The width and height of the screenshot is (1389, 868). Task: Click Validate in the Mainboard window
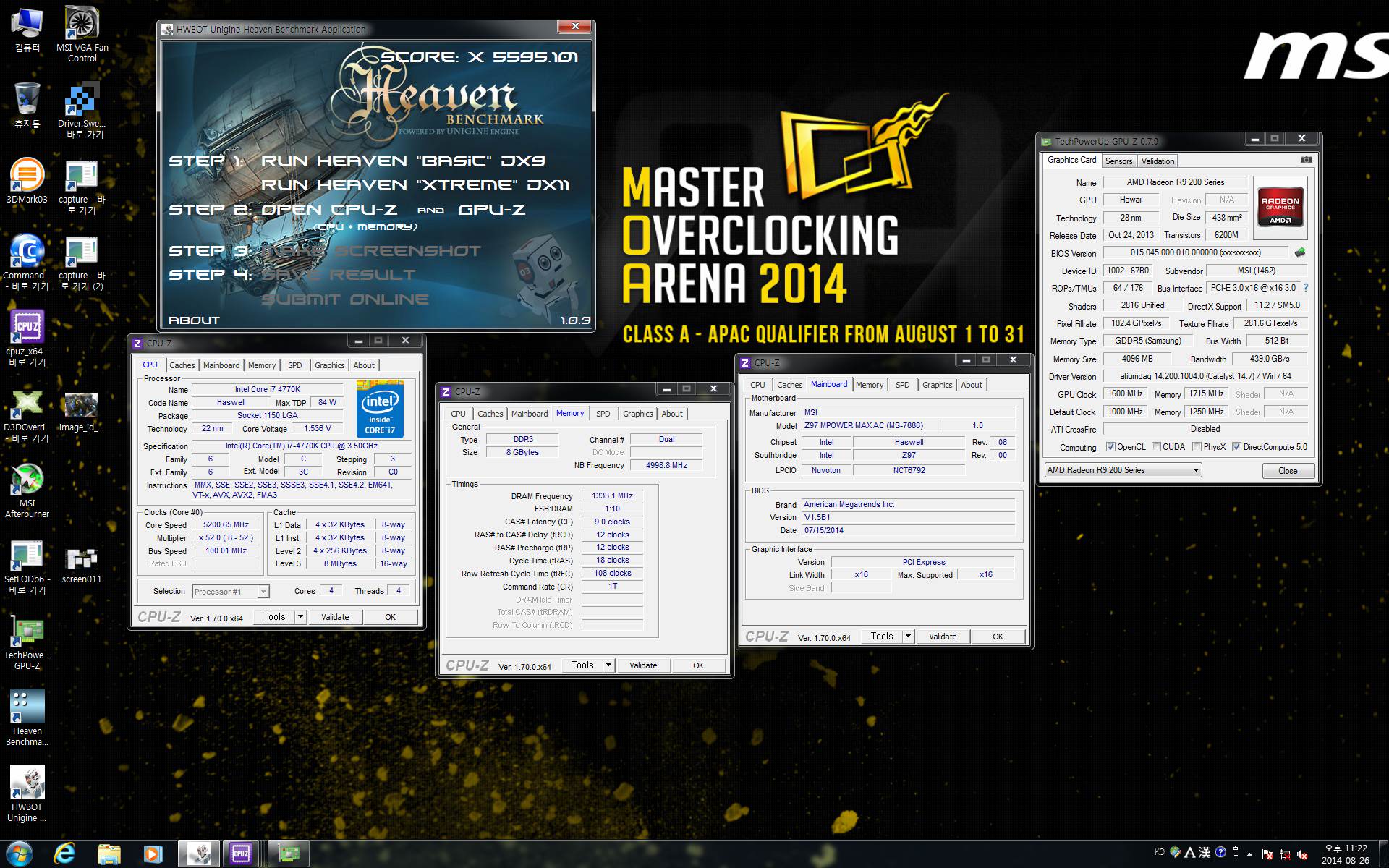pos(943,637)
